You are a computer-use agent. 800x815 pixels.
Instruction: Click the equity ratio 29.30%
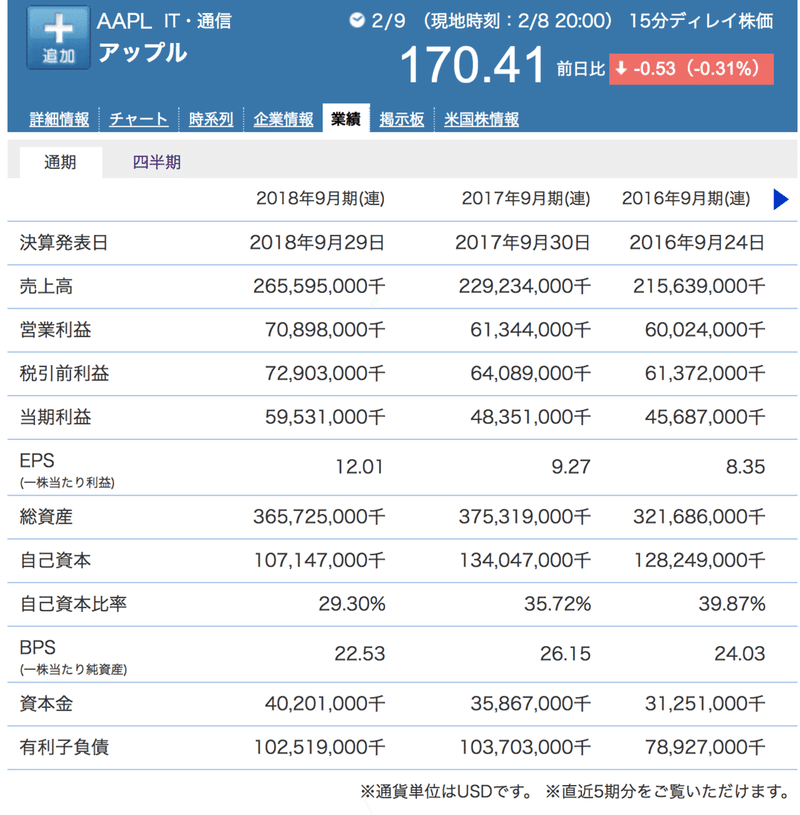[x=352, y=604]
